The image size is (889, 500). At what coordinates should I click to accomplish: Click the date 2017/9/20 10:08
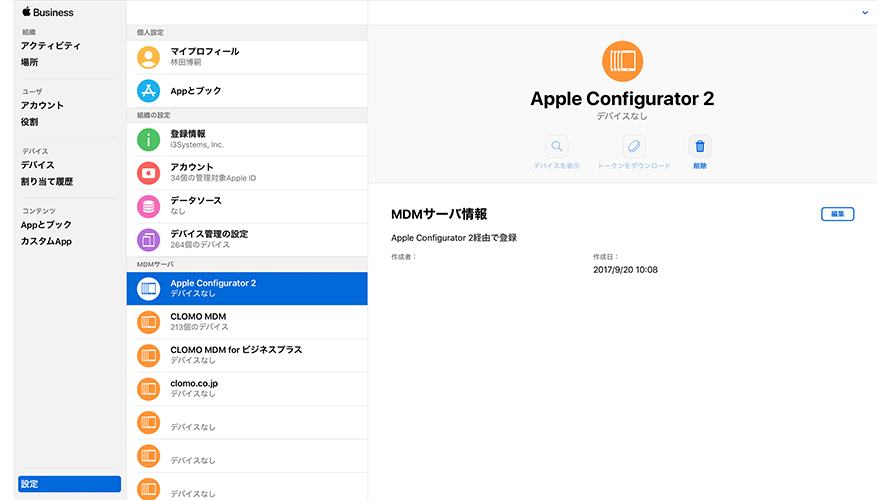click(625, 270)
